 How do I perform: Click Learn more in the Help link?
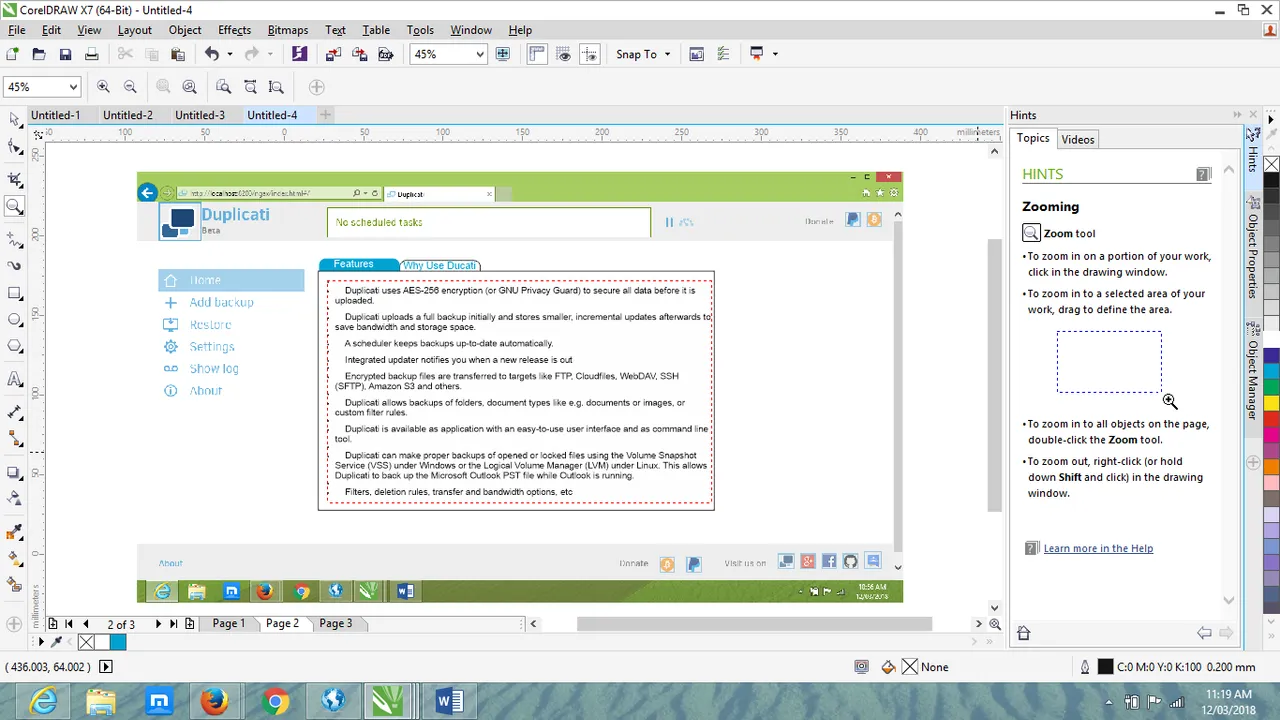point(1098,548)
